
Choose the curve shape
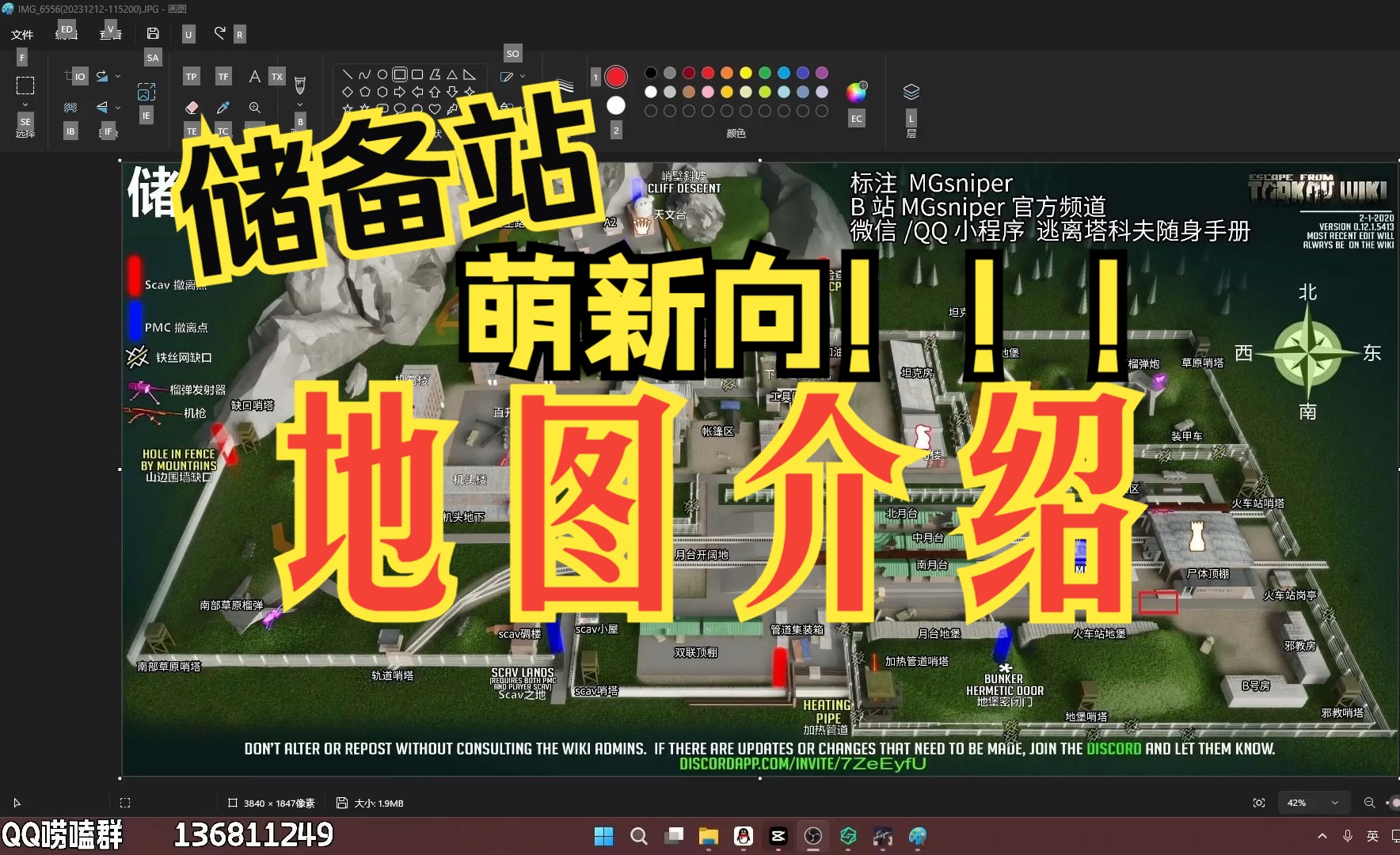point(365,74)
